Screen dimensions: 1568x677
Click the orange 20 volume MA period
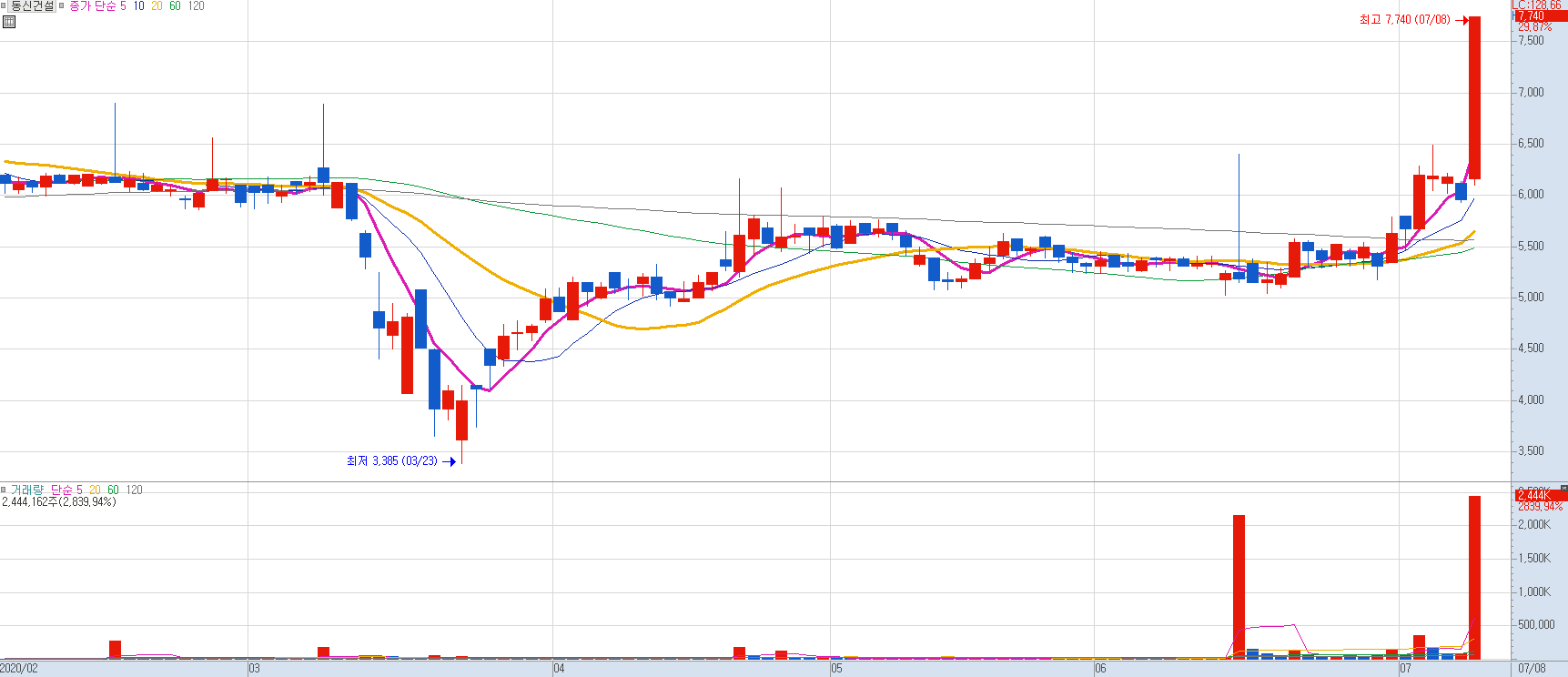coord(95,490)
